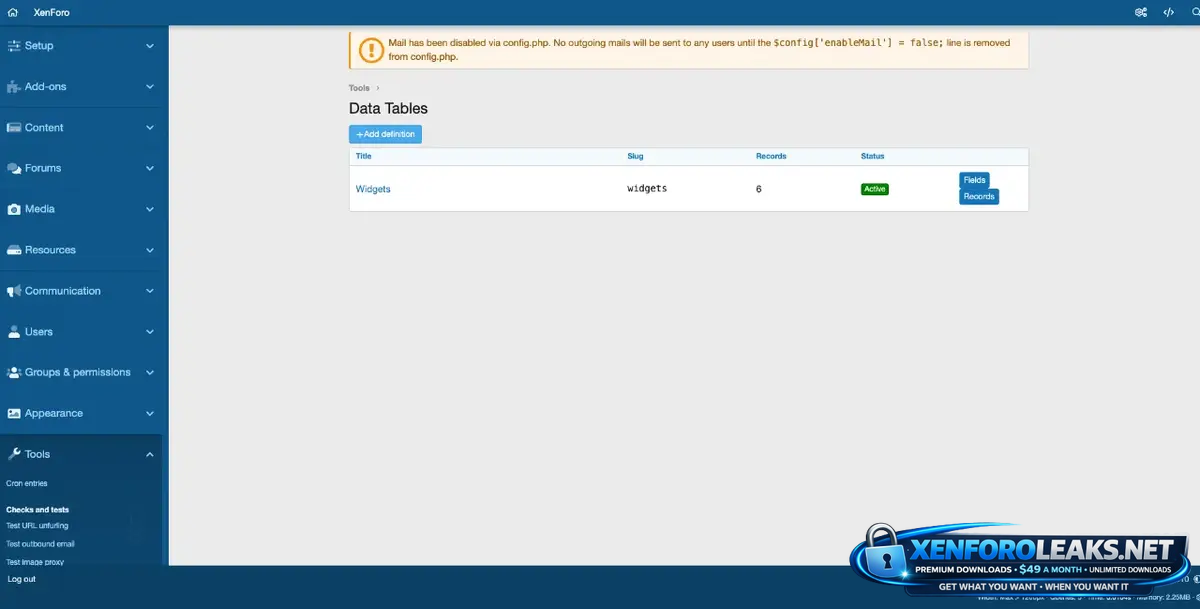The height and width of the screenshot is (609, 1200).
Task: Click the gears icon in top bar
Action: pyautogui.click(x=1141, y=12)
